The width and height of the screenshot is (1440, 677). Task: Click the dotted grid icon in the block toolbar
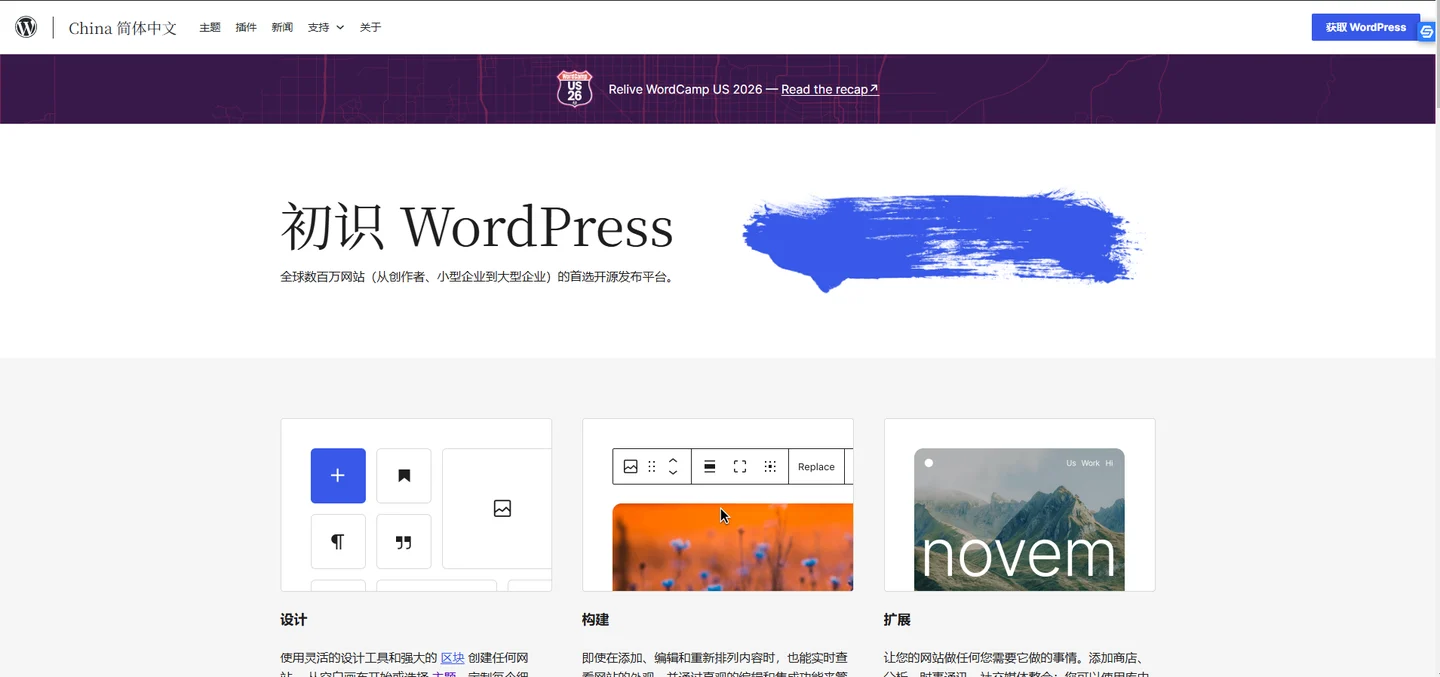point(770,467)
